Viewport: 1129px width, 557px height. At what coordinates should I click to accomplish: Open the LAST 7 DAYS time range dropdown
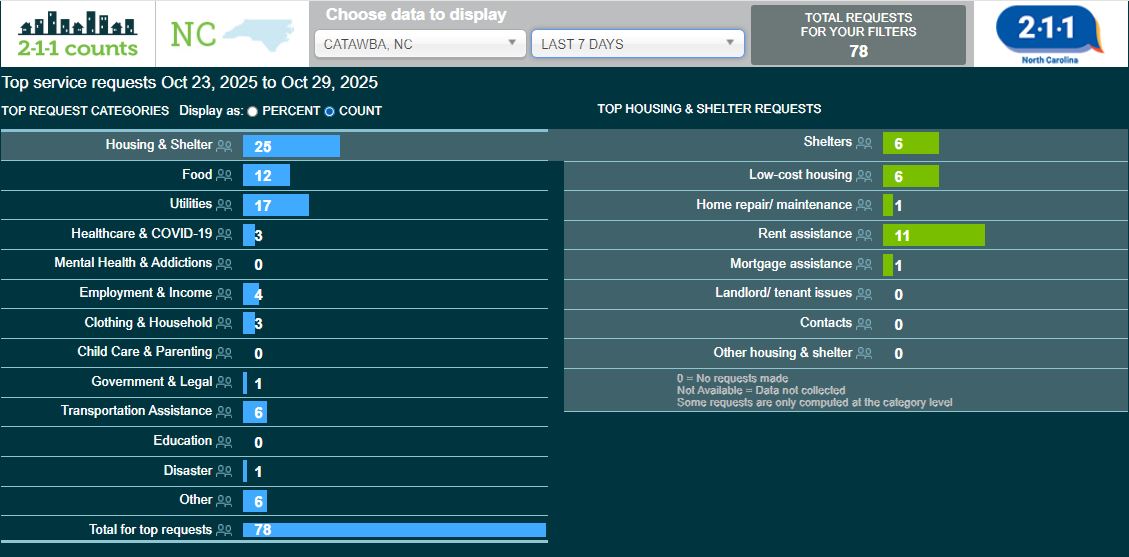(637, 44)
